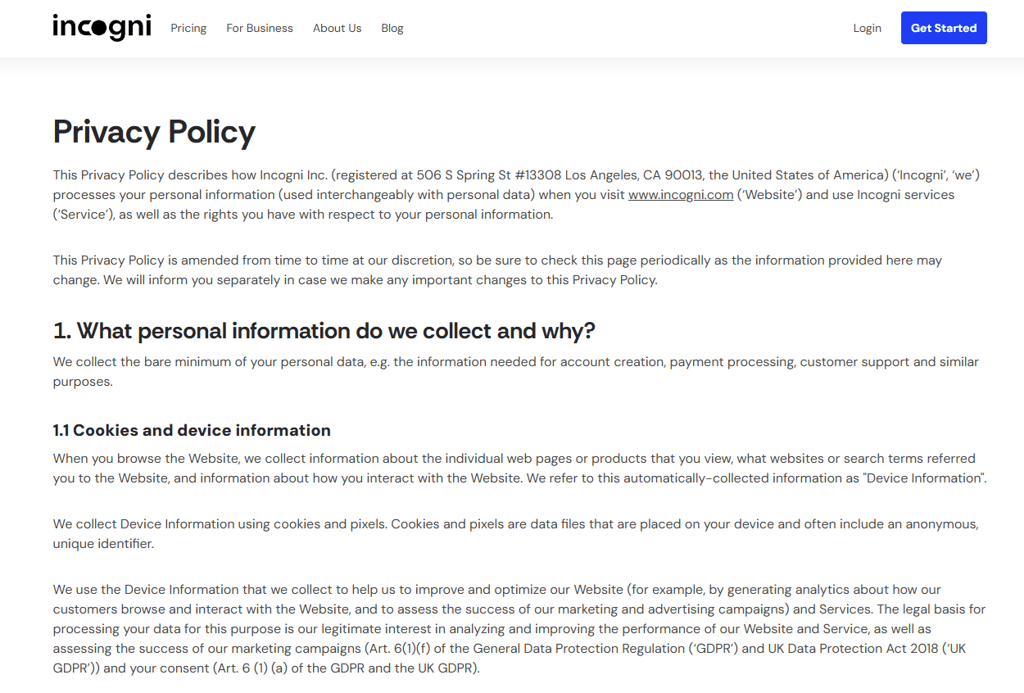1024x693 pixels.
Task: Click the paragraph starting 'We collect Device Information using cookies'
Action: click(x=516, y=534)
